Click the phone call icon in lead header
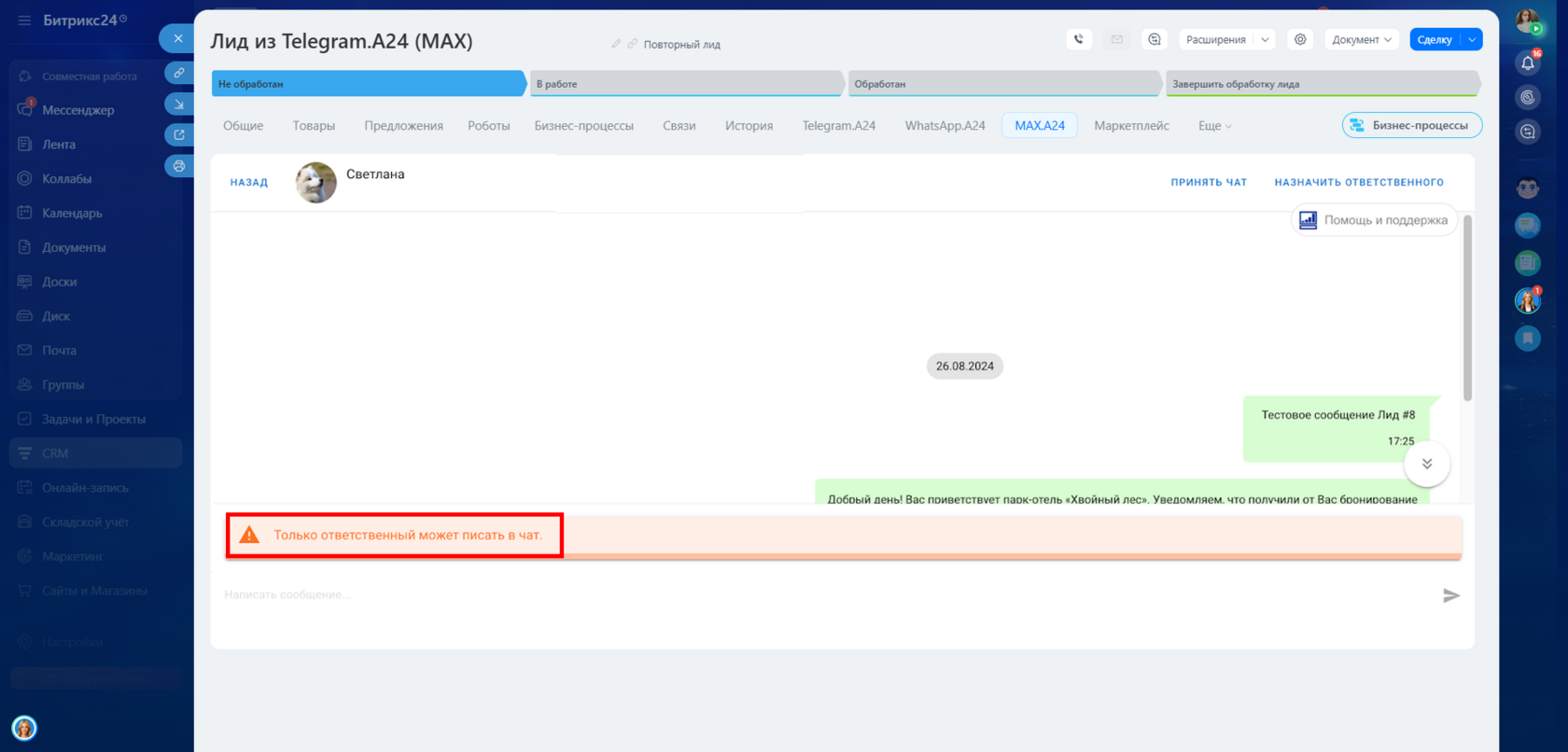The image size is (1568, 752). (x=1079, y=39)
